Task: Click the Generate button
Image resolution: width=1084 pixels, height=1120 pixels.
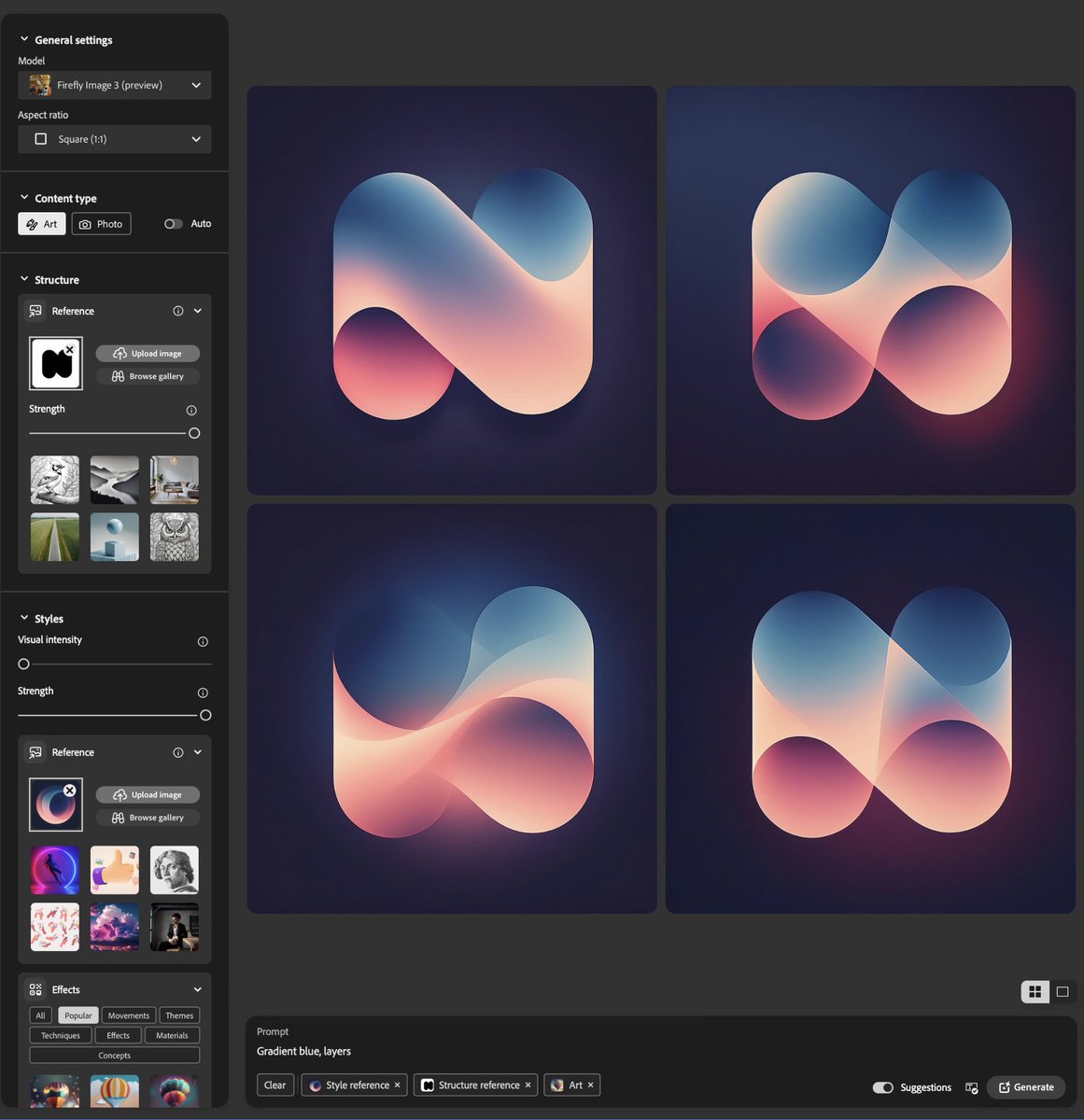Action: [x=1025, y=1086]
